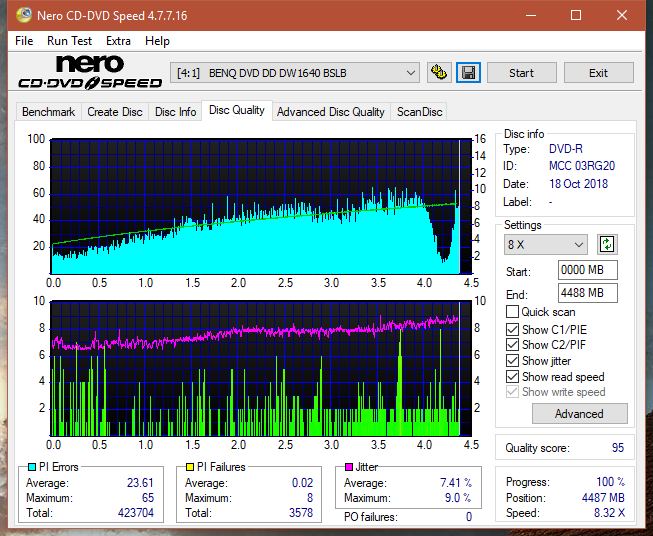Click the Start button

(x=521, y=73)
